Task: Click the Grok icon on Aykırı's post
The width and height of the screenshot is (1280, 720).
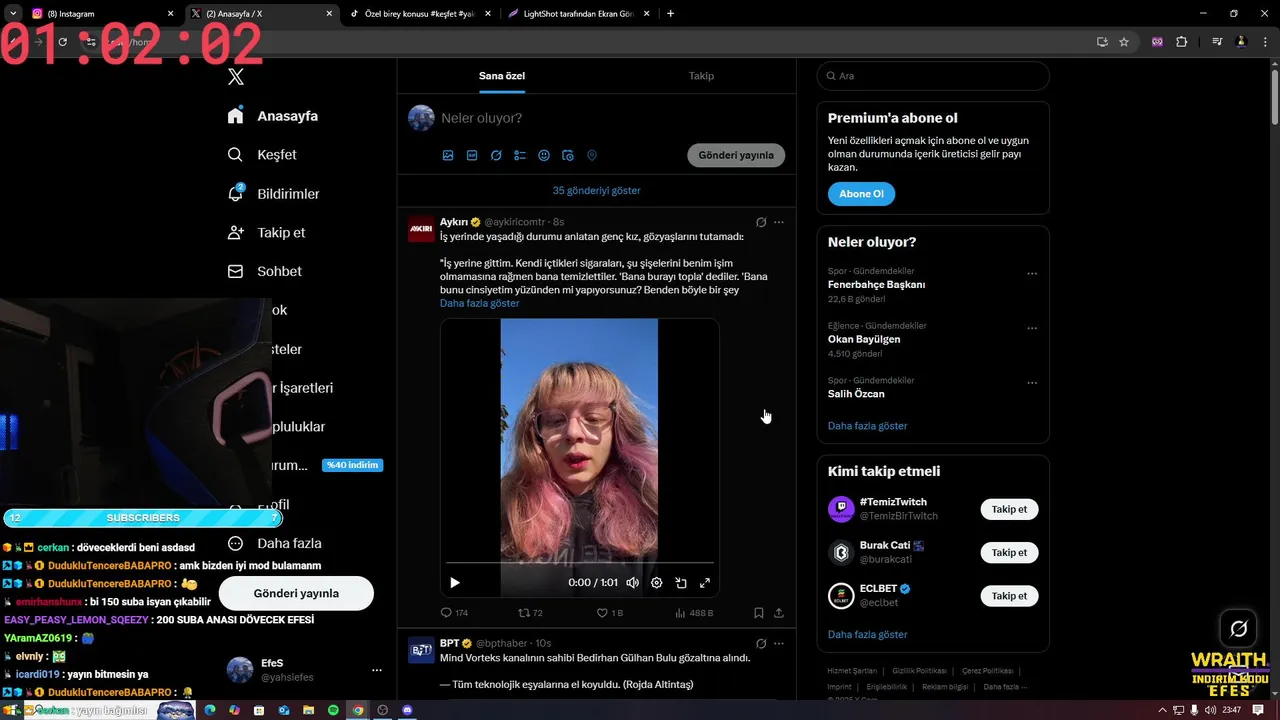Action: click(761, 222)
